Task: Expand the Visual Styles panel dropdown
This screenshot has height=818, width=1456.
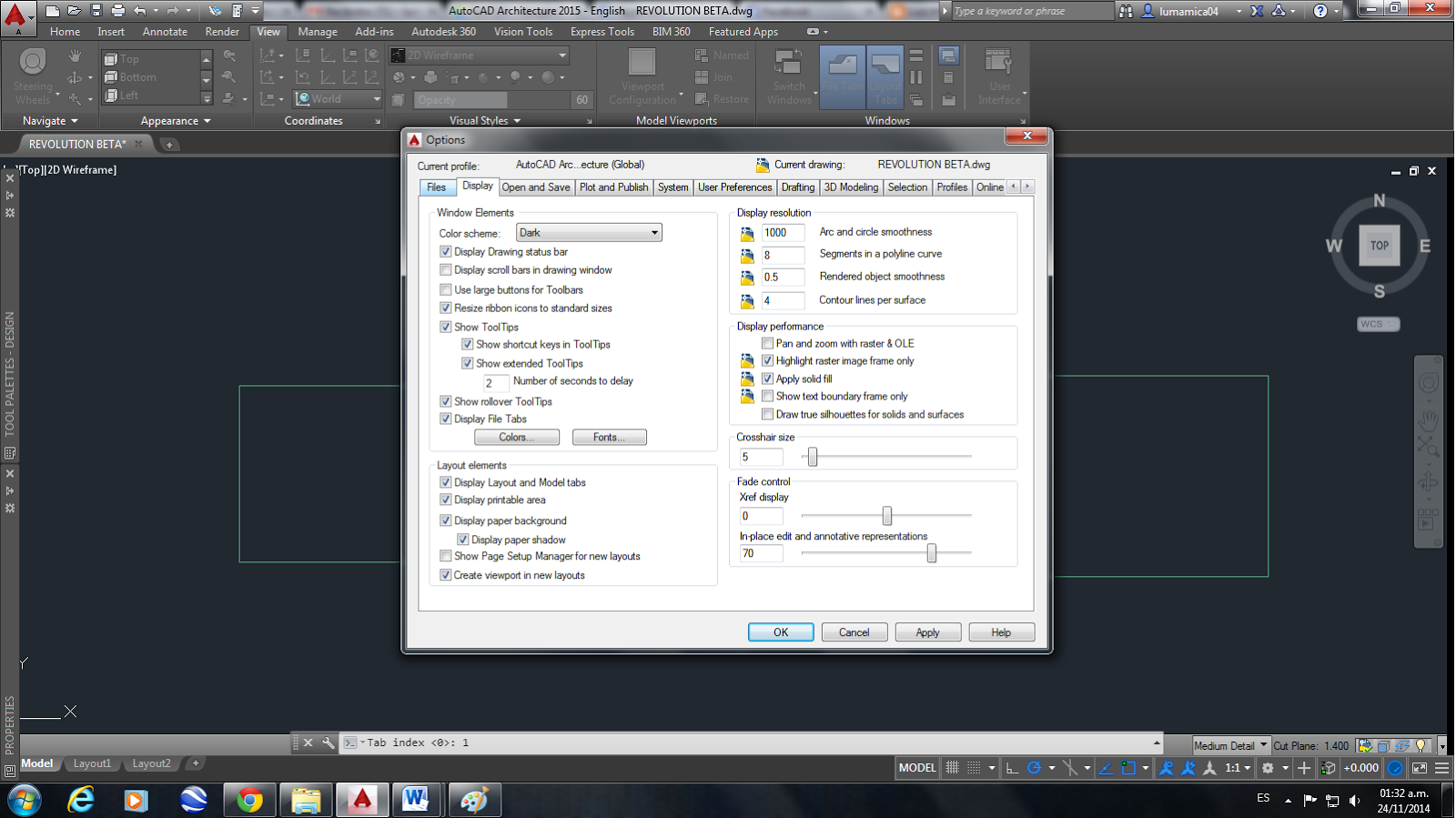Action: 485,120
